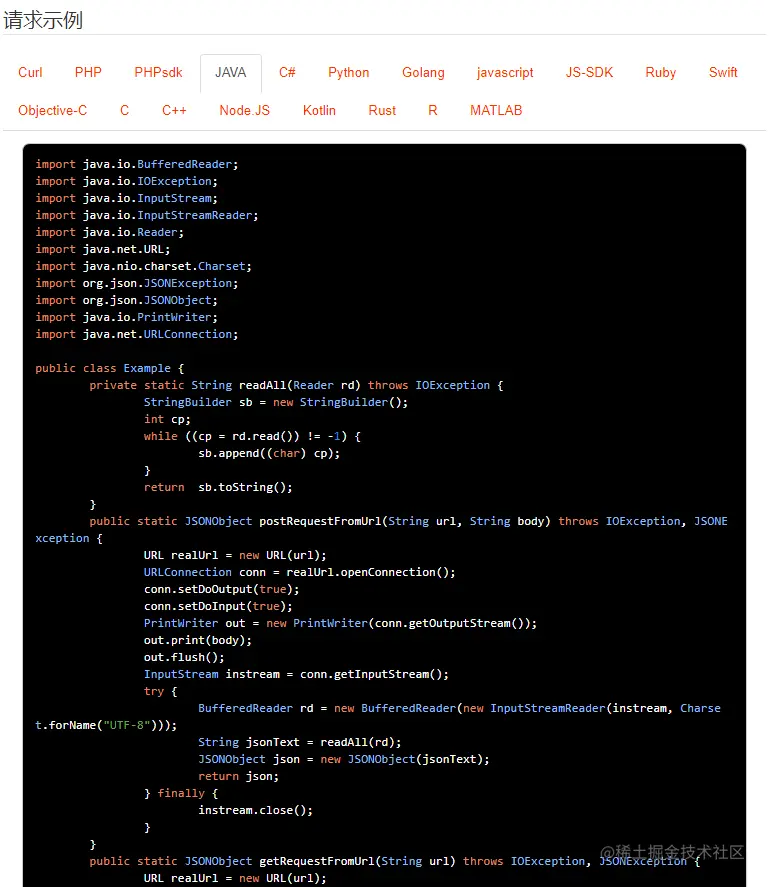Switch to the Objective-C tab
Image resolution: width=770 pixels, height=887 pixels.
pyautogui.click(x=53, y=110)
